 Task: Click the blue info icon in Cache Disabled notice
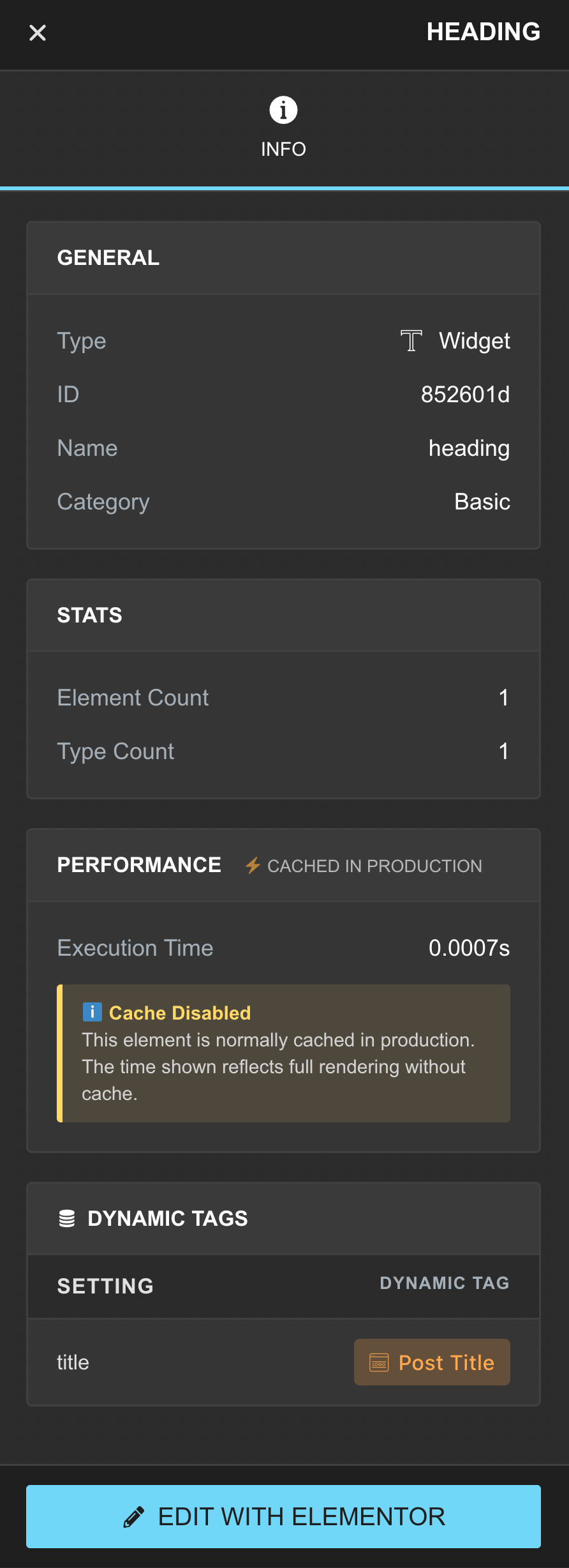click(x=93, y=1012)
